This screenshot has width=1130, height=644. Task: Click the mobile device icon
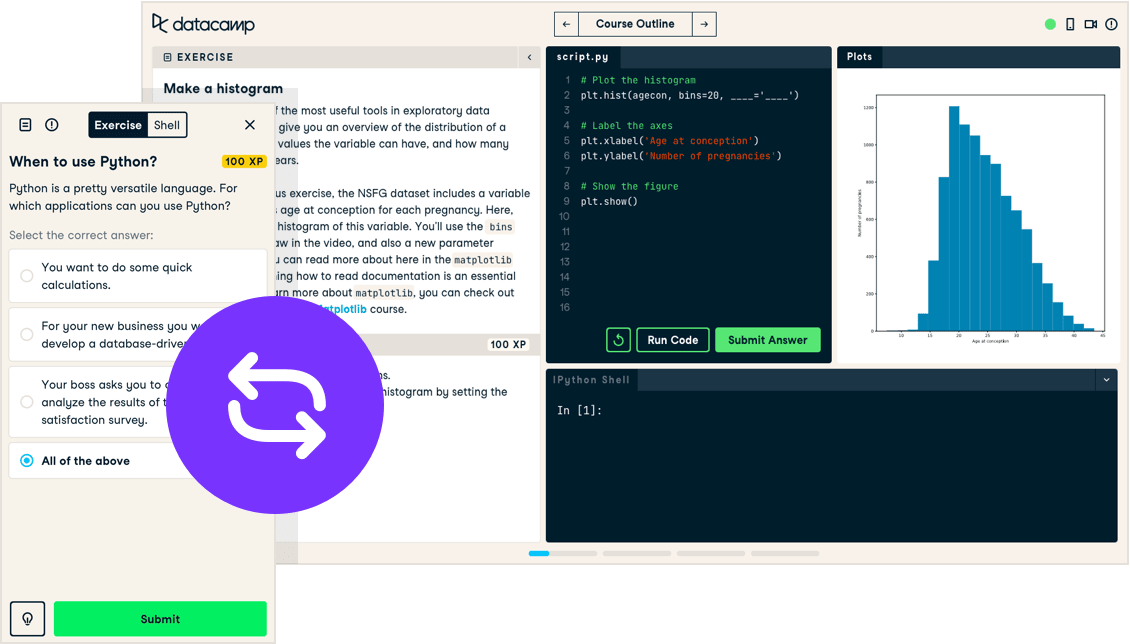(1070, 23)
